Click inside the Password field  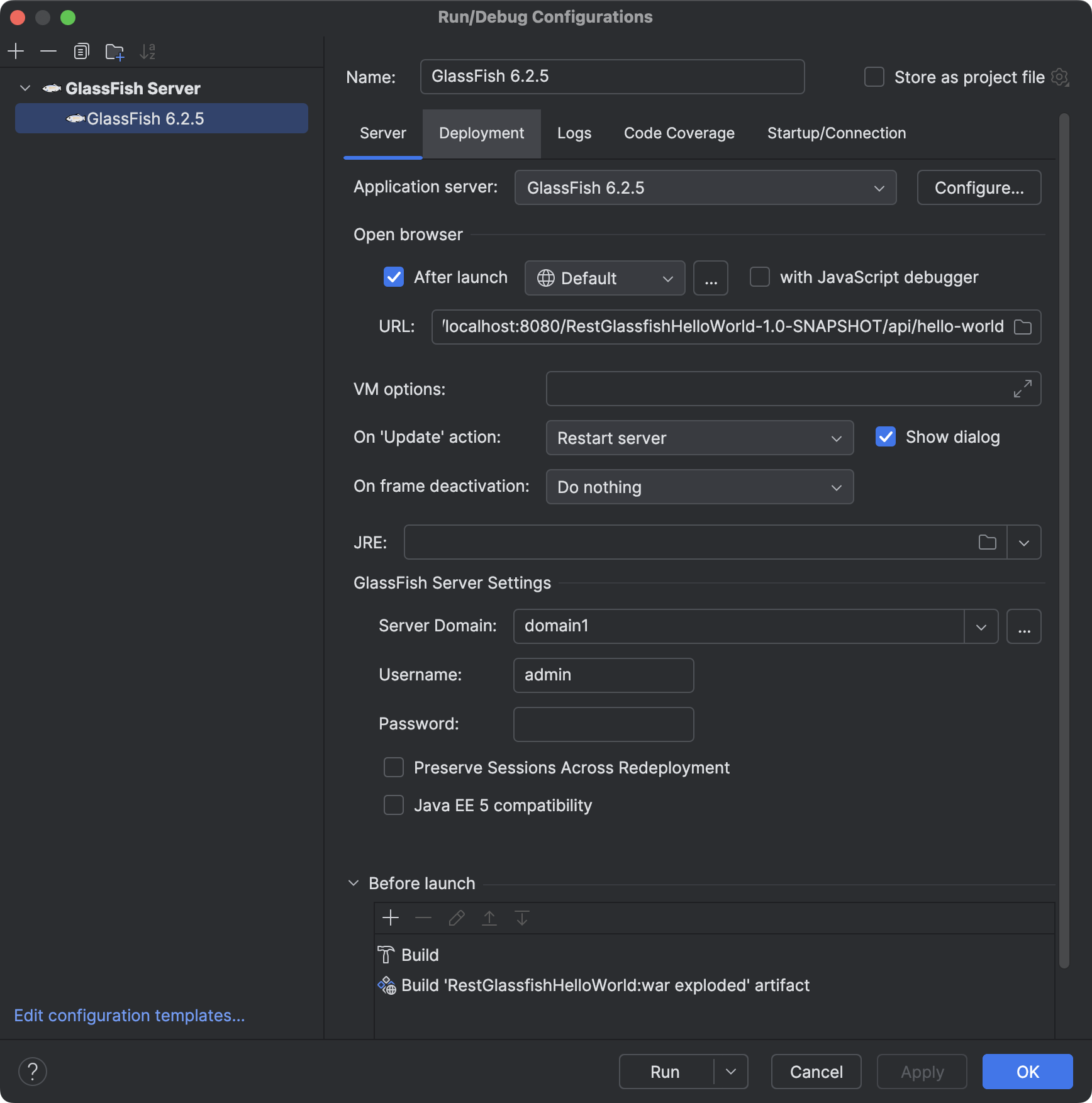[603, 724]
